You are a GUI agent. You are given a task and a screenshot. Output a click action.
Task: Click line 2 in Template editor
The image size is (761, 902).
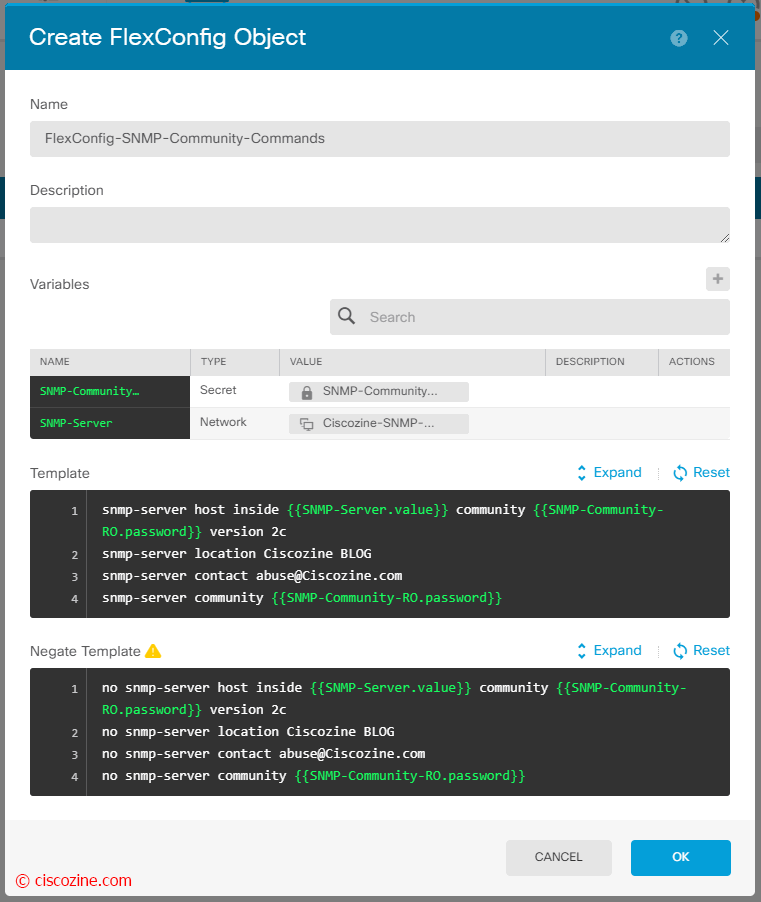click(236, 554)
